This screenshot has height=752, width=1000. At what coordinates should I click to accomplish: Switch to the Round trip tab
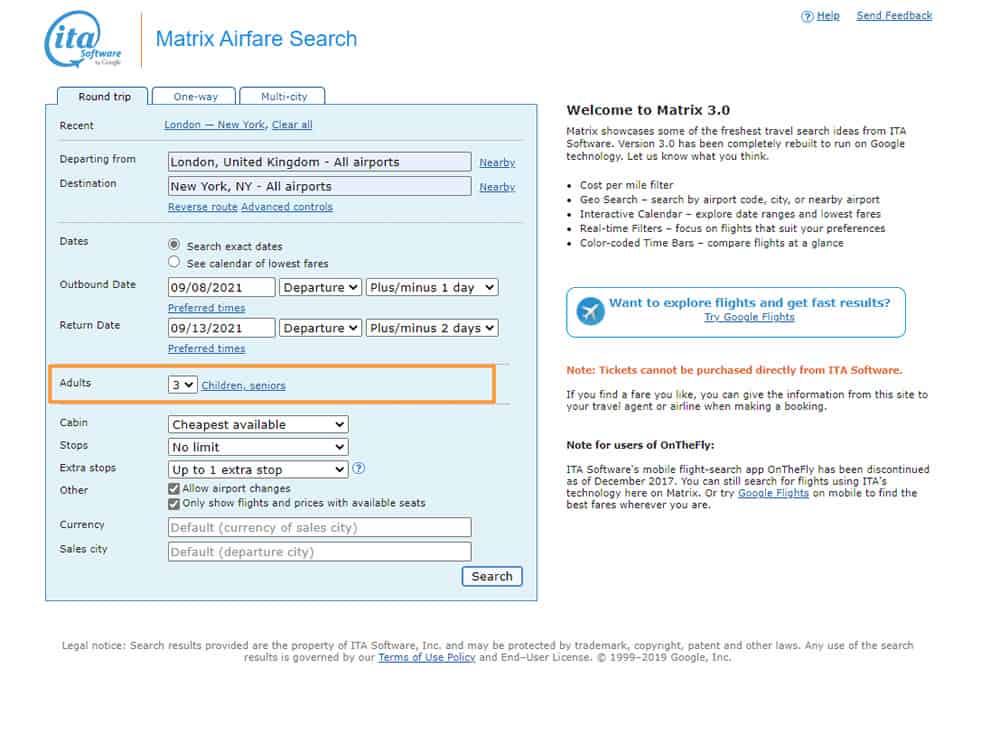pyautogui.click(x=103, y=96)
